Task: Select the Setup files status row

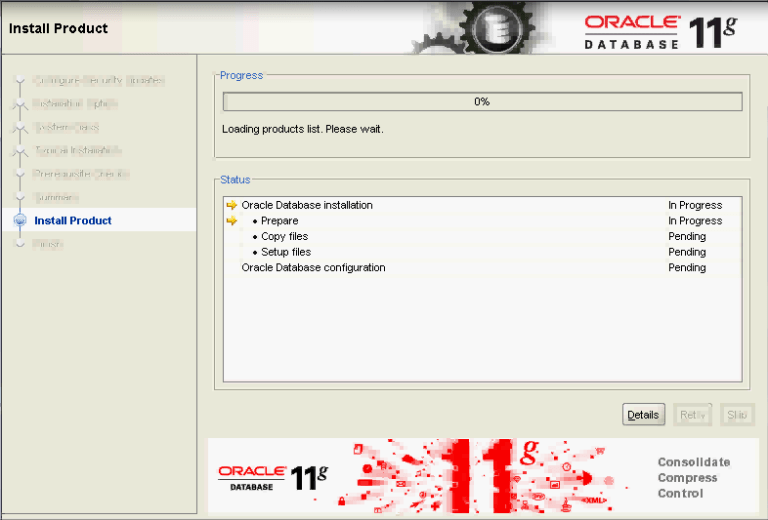Action: [x=482, y=252]
